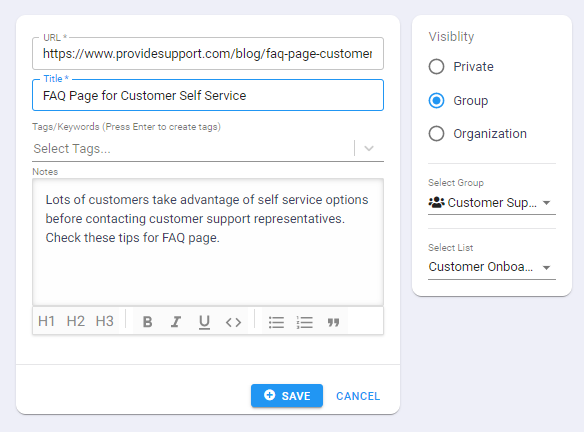The height and width of the screenshot is (432, 584).
Task: Toggle italic formatting in notes editor
Action: pos(176,321)
